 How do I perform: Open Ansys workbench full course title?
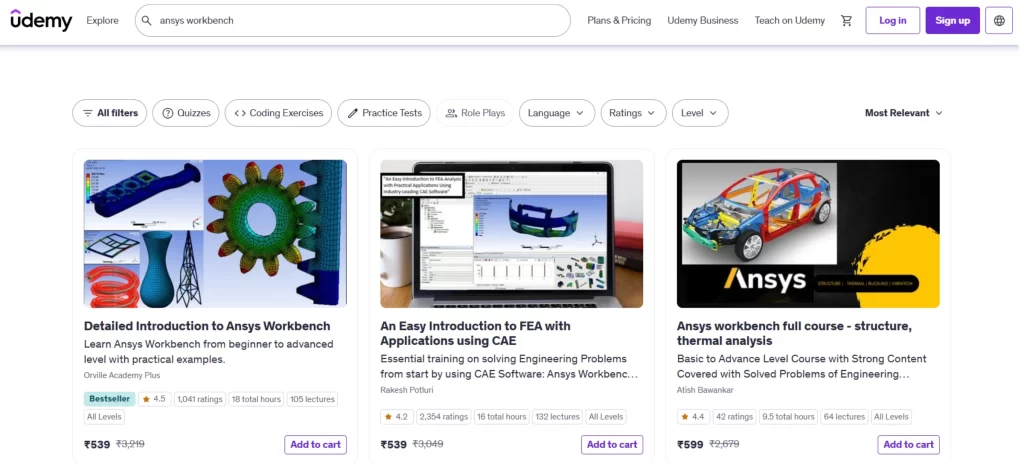pyautogui.click(x=794, y=333)
